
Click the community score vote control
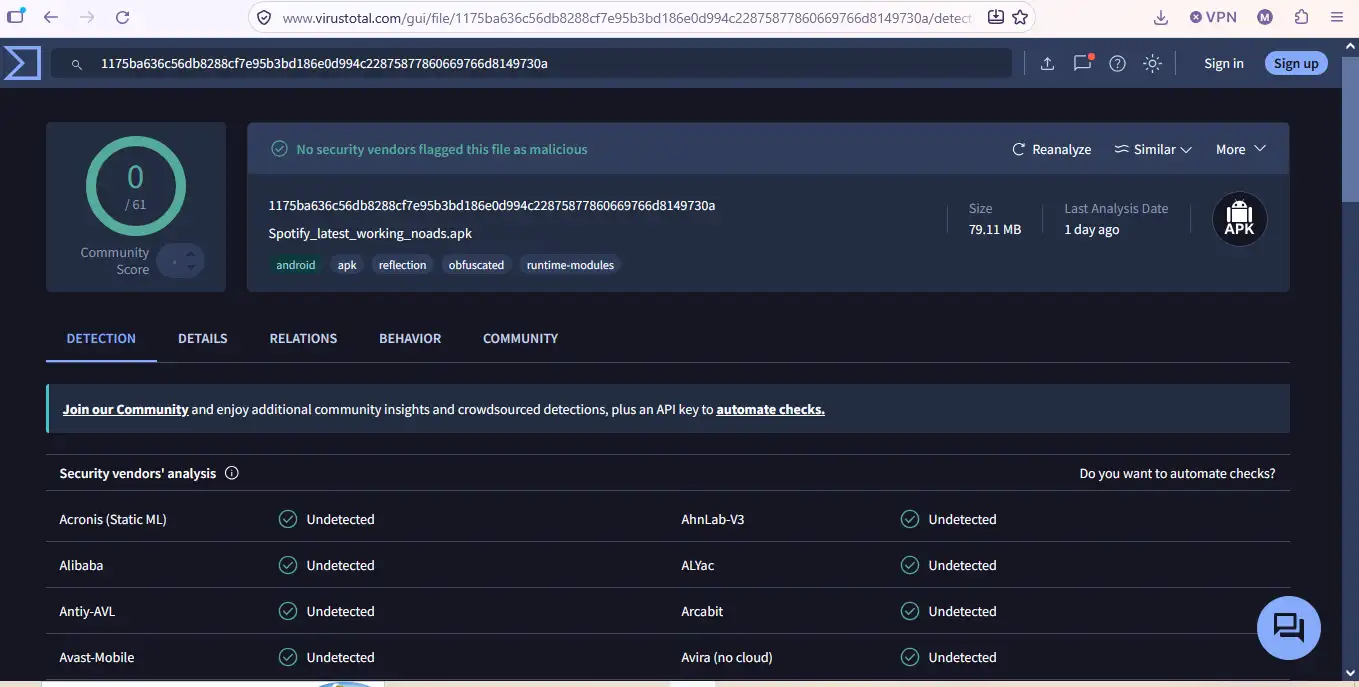[181, 261]
